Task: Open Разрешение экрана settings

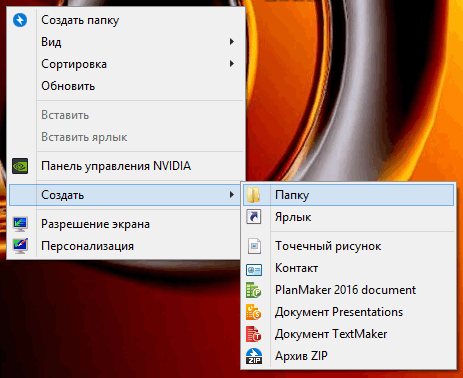Action: (126, 224)
